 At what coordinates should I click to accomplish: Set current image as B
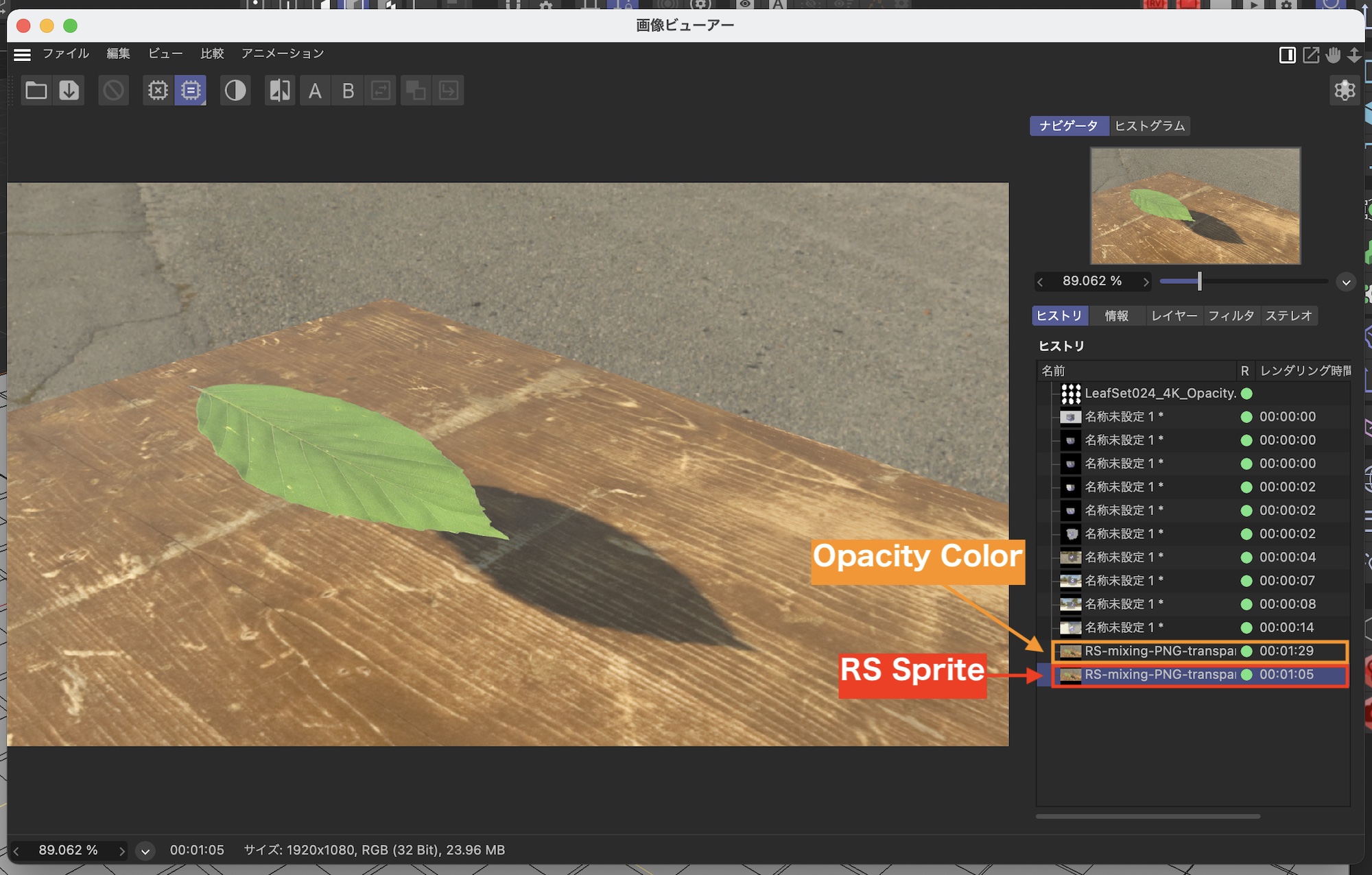pyautogui.click(x=348, y=91)
